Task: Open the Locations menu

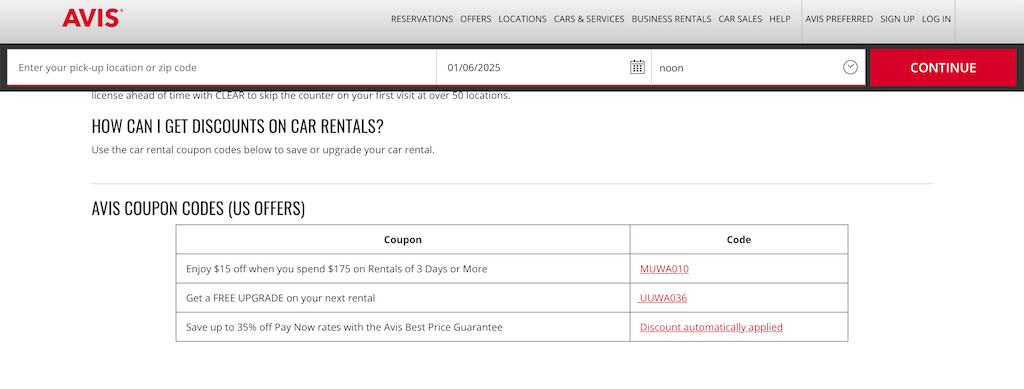Action: coord(522,19)
